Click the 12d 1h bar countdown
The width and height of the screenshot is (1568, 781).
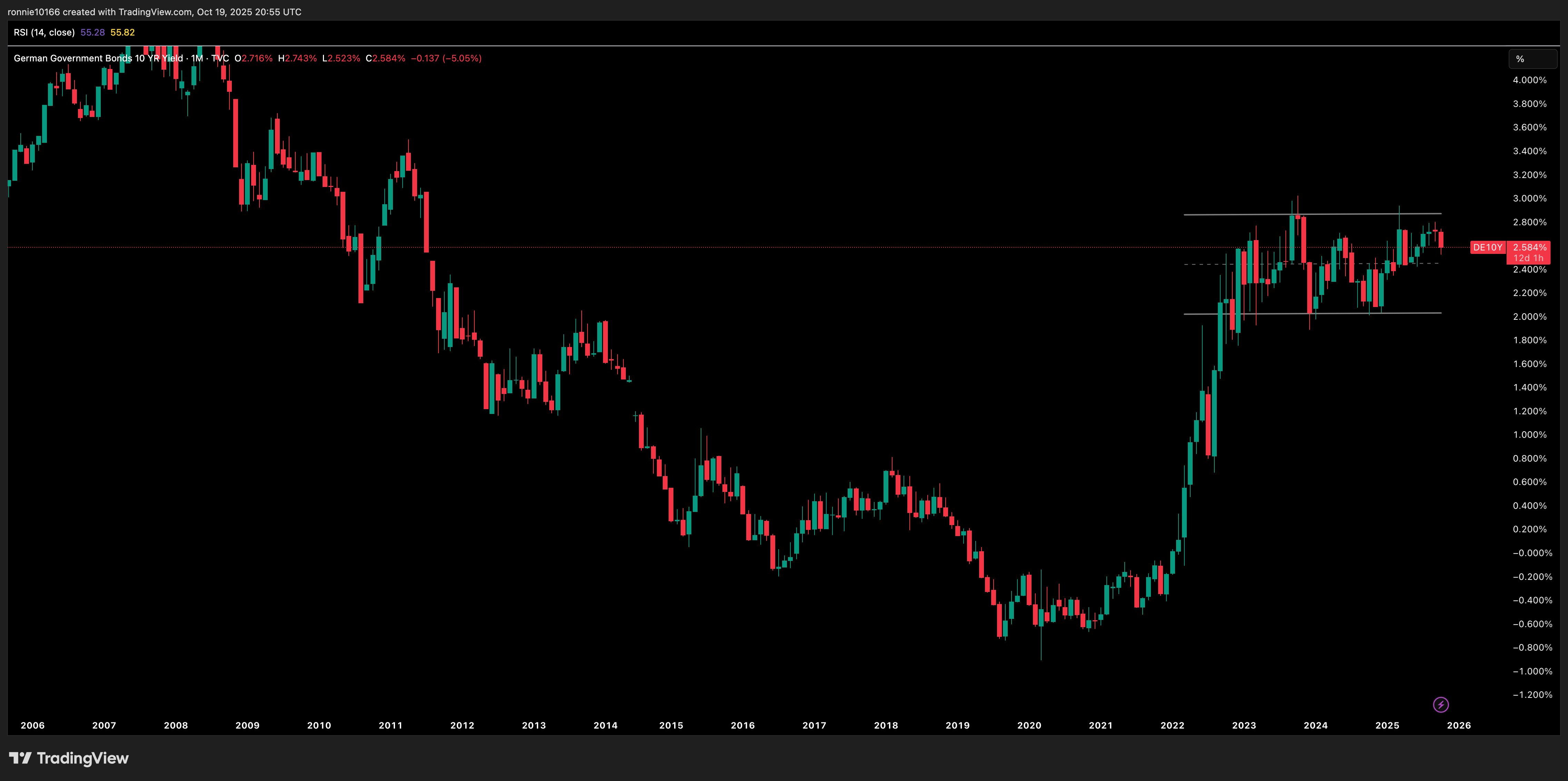point(1528,258)
